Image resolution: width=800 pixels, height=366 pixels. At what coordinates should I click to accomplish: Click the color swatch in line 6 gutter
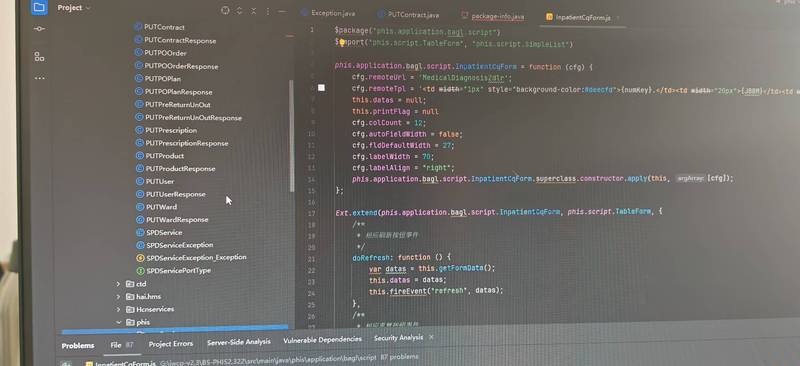321,88
